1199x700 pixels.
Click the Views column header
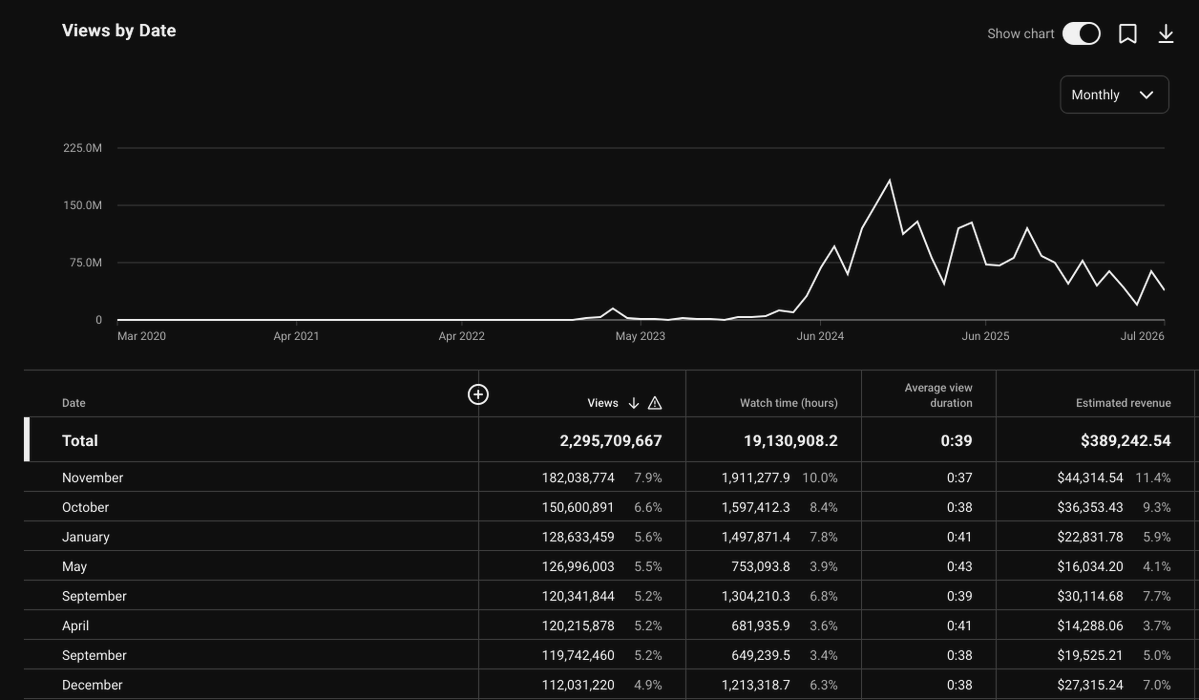pos(603,403)
